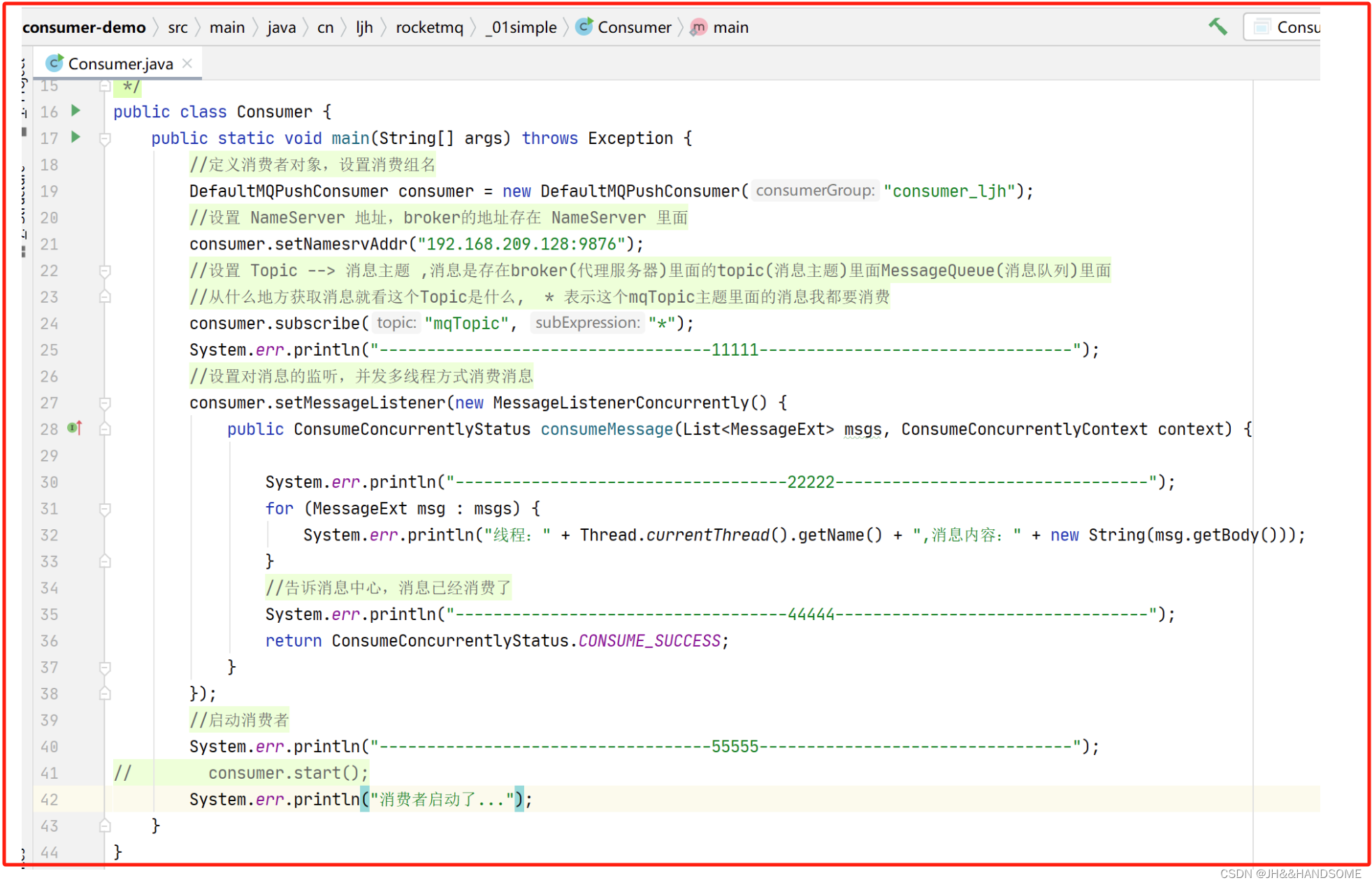Screen dimensions: 1372x885
Task: Fold the anonymous listener at line 27
Action: pyautogui.click(x=105, y=403)
